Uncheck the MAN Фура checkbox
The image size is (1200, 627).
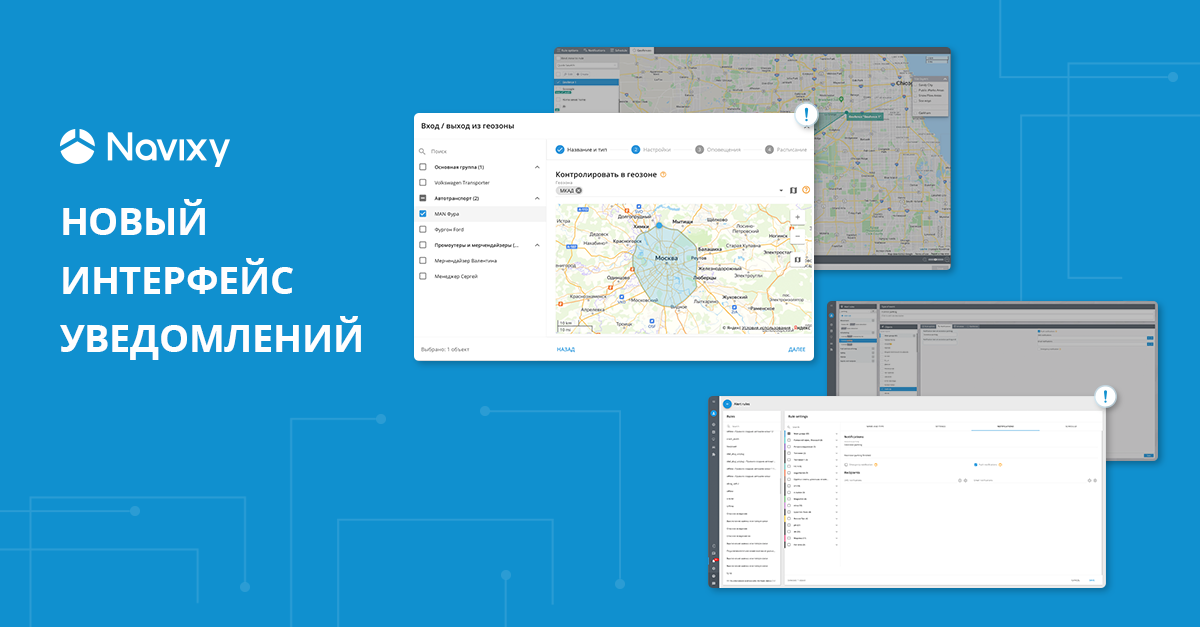tap(422, 212)
